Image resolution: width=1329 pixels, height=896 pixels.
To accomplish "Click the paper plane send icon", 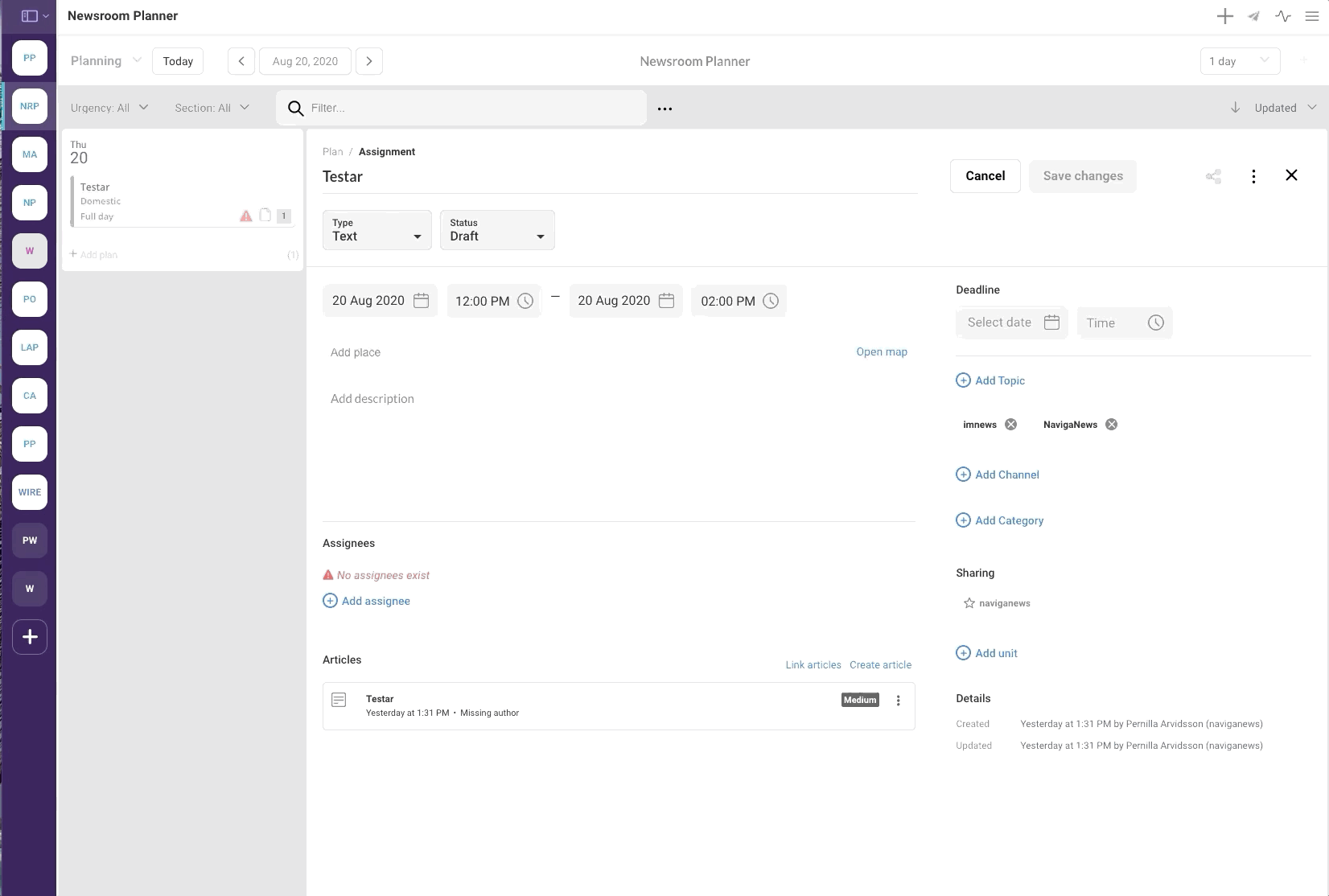I will click(x=1253, y=16).
